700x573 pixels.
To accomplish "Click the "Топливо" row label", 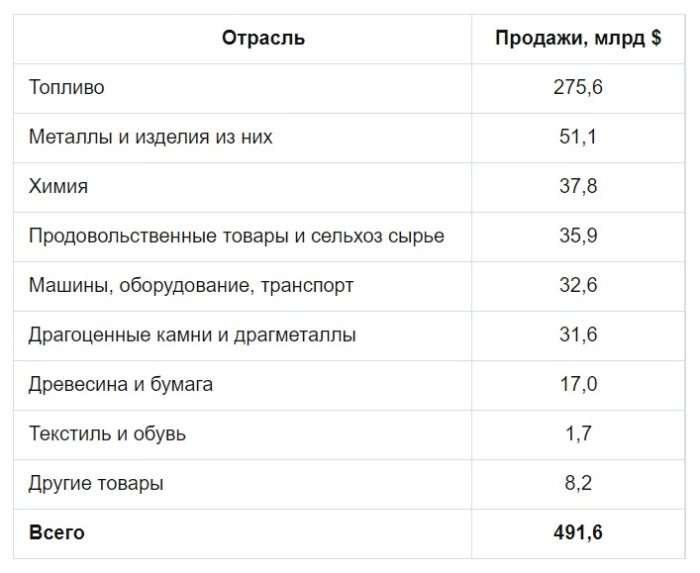I will point(67,88).
